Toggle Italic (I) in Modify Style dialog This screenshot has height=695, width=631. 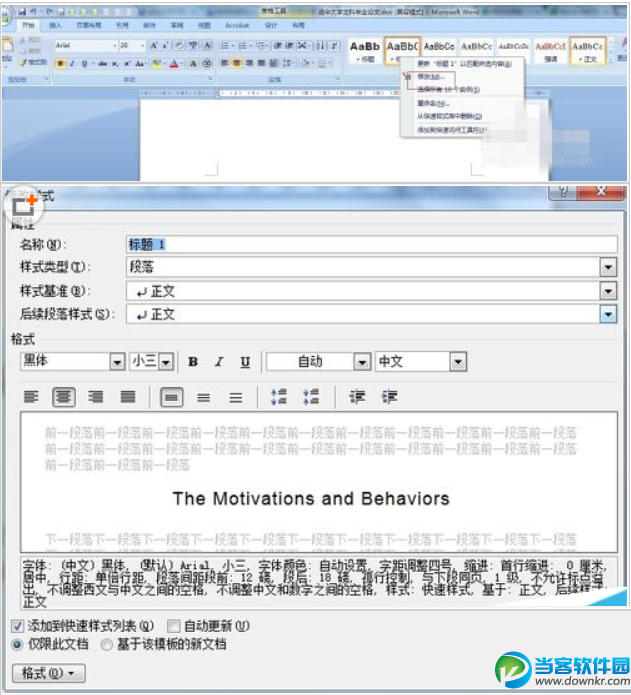[x=219, y=362]
